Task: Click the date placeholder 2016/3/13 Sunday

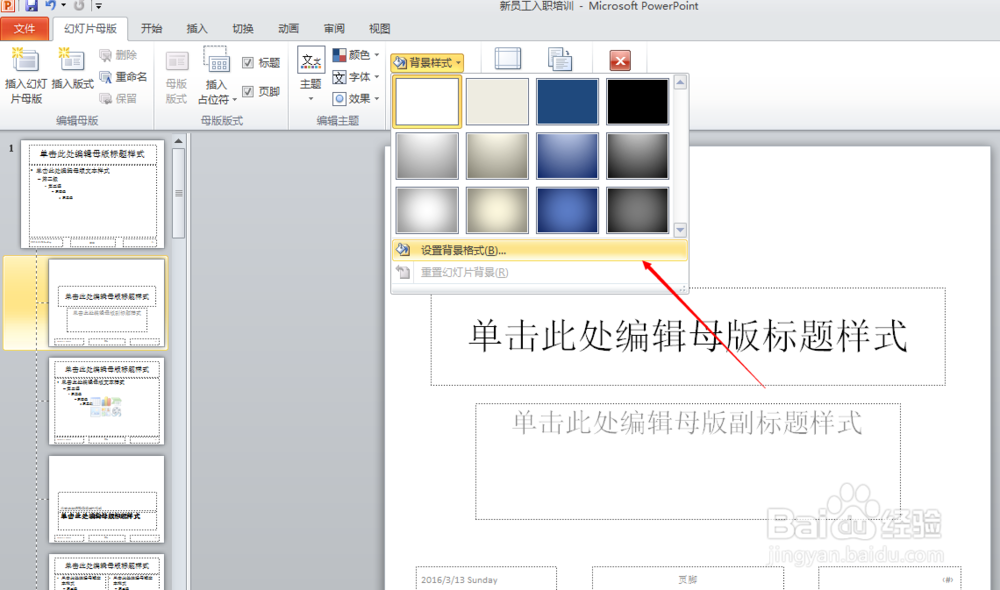Action: [x=486, y=579]
